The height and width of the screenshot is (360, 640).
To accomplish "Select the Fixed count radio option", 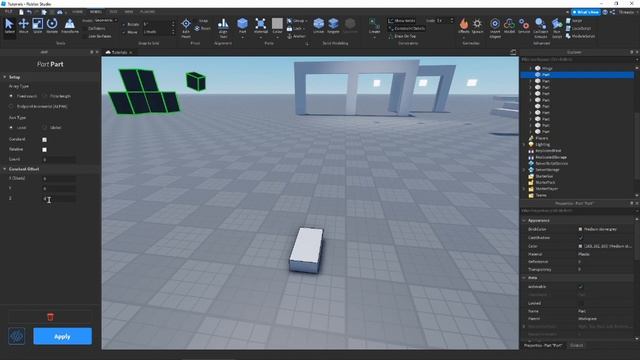I will (11, 96).
